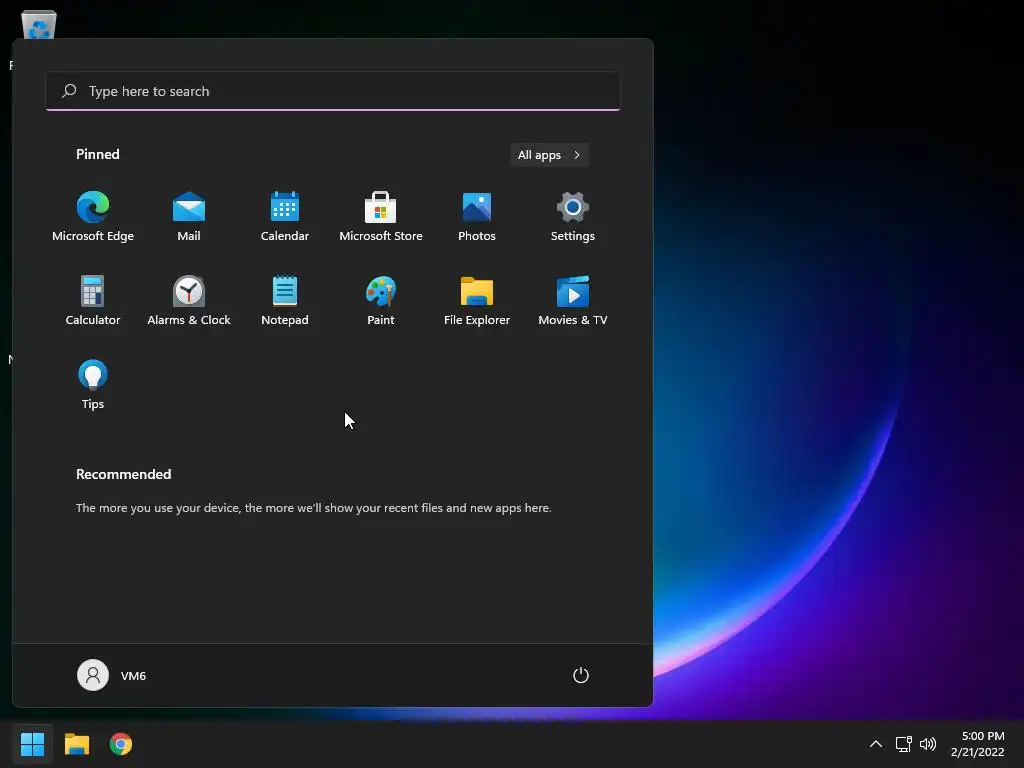Open the network status tray icon
This screenshot has width=1024, height=768.
(903, 744)
